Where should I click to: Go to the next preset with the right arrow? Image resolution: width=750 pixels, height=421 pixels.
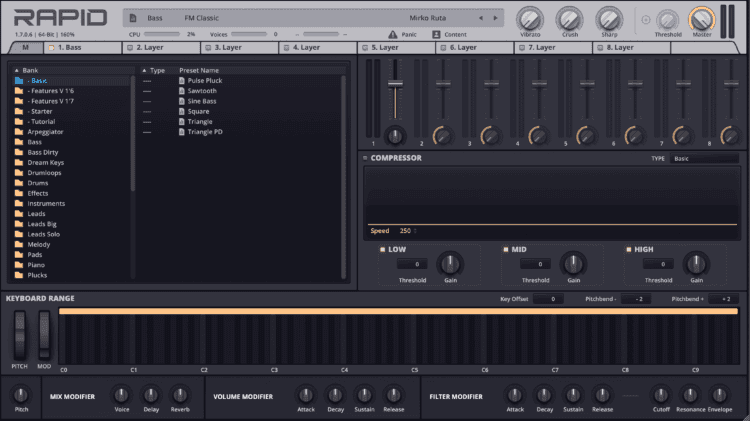click(x=496, y=18)
